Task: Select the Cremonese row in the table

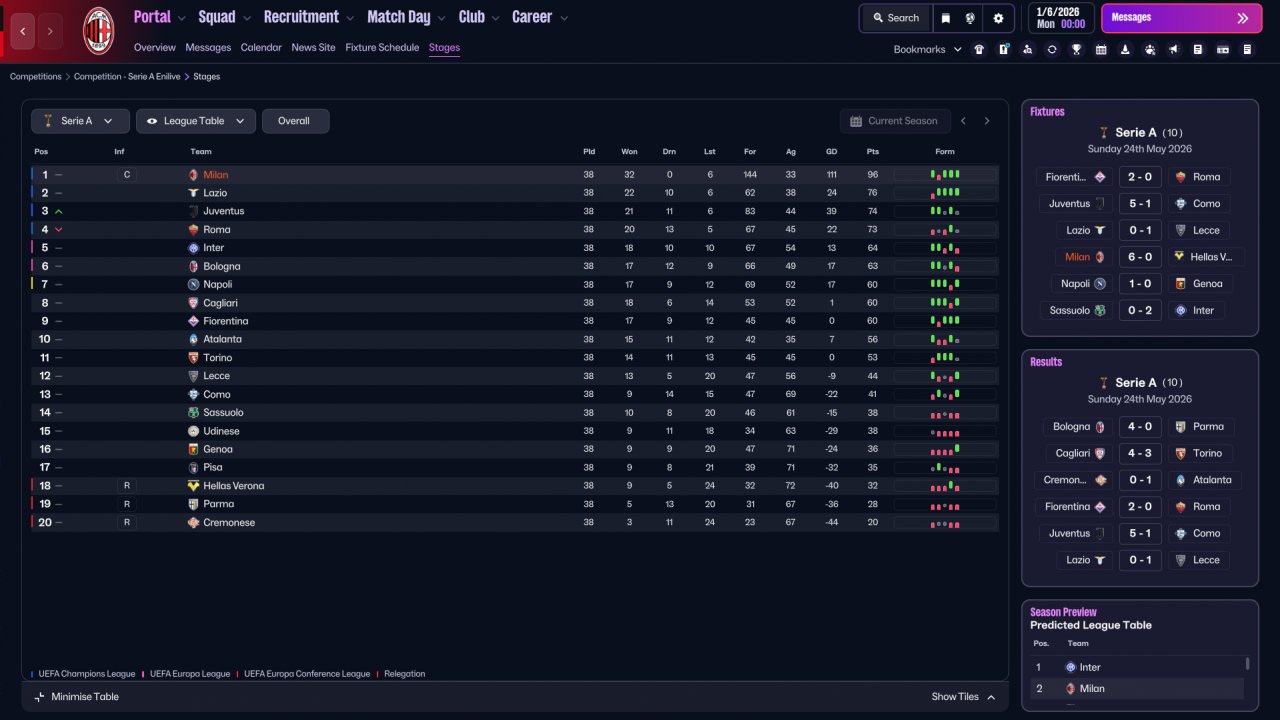Action: pyautogui.click(x=514, y=523)
